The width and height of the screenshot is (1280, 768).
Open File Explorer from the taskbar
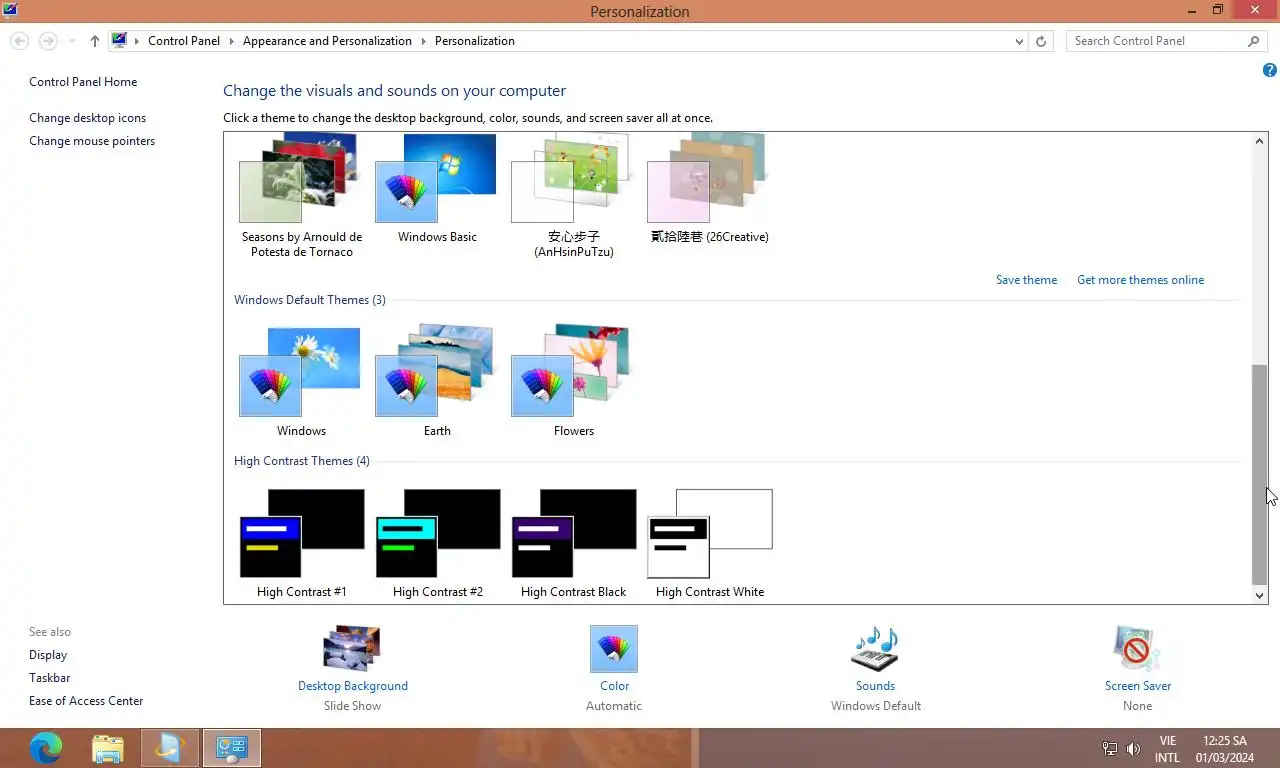tap(107, 748)
